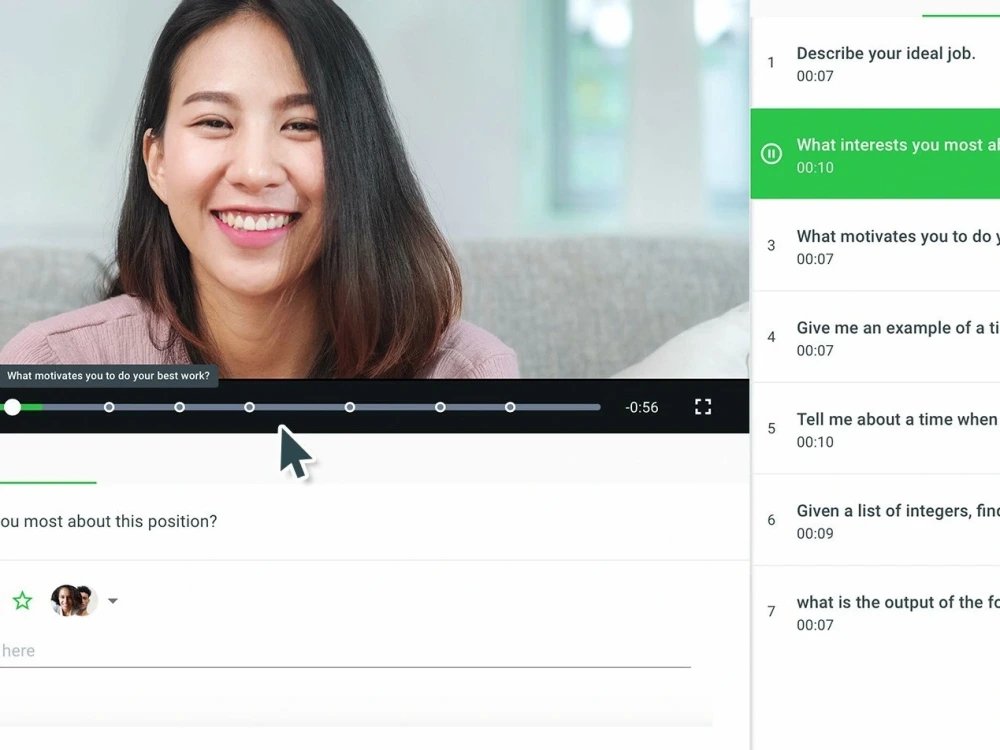This screenshot has height=750, width=1000.
Task: Click the white playhead knob on progress bar
Action: (13, 407)
